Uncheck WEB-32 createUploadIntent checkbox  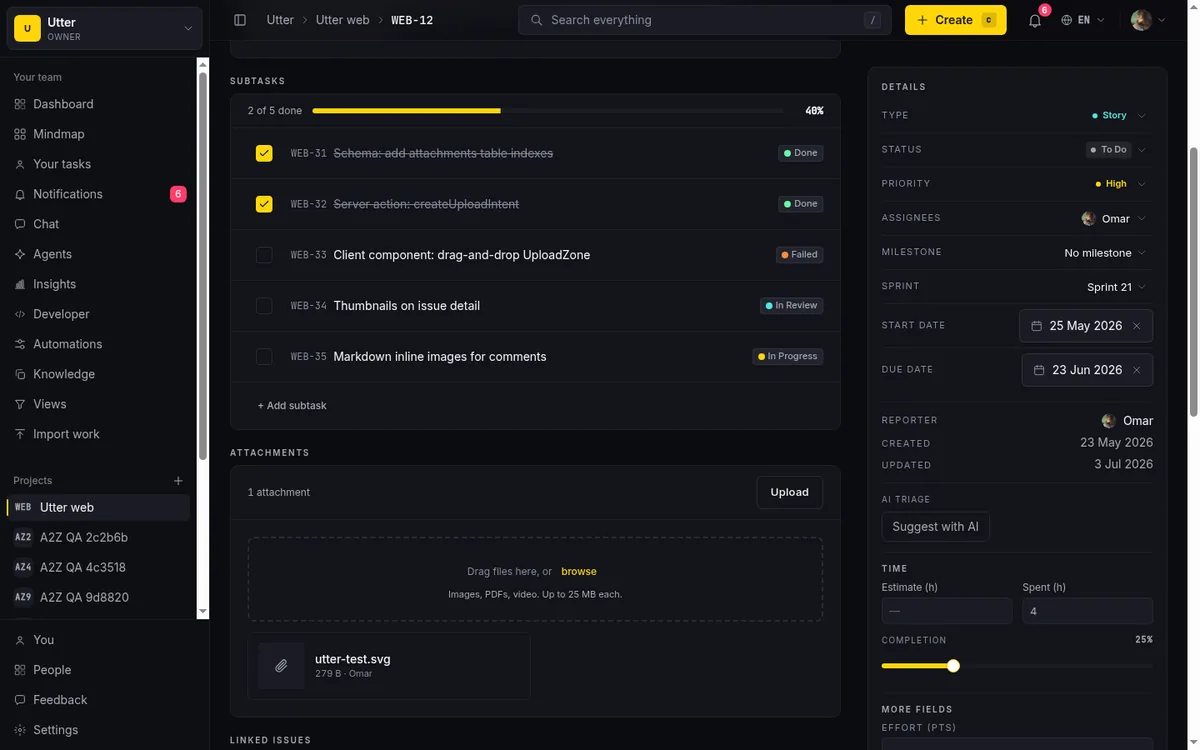click(264, 204)
